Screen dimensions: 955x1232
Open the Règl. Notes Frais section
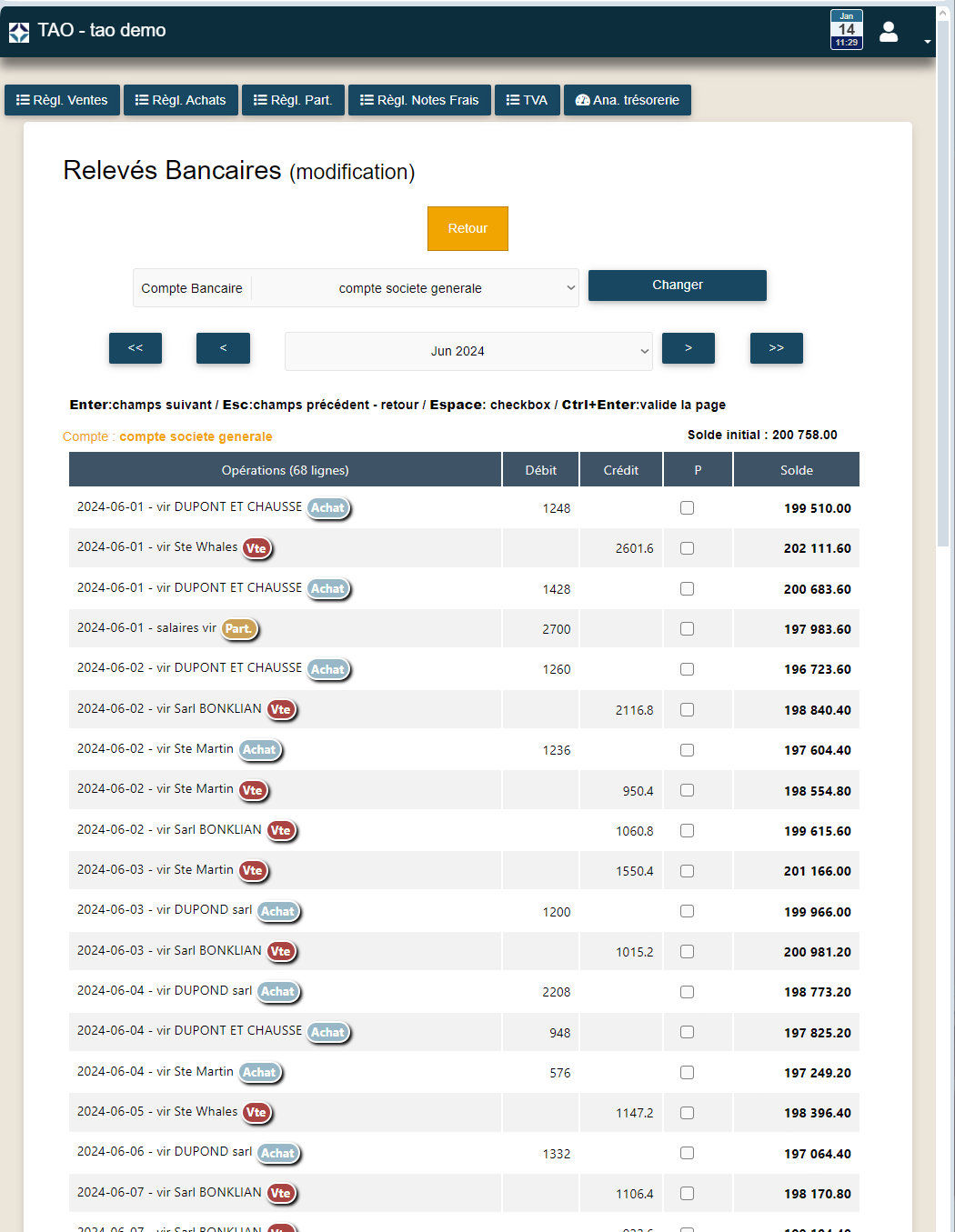[x=419, y=100]
